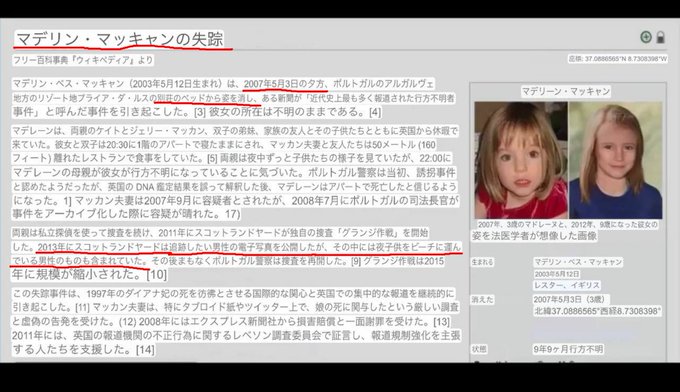Click the 状態 infobox label
Image resolution: width=680 pixels, height=392 pixels.
coord(479,349)
